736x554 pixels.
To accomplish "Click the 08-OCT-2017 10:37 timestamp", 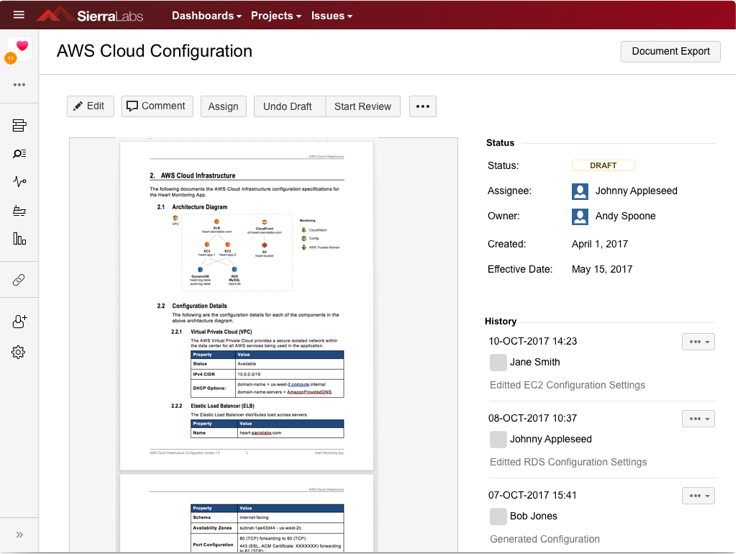I will click(532, 418).
